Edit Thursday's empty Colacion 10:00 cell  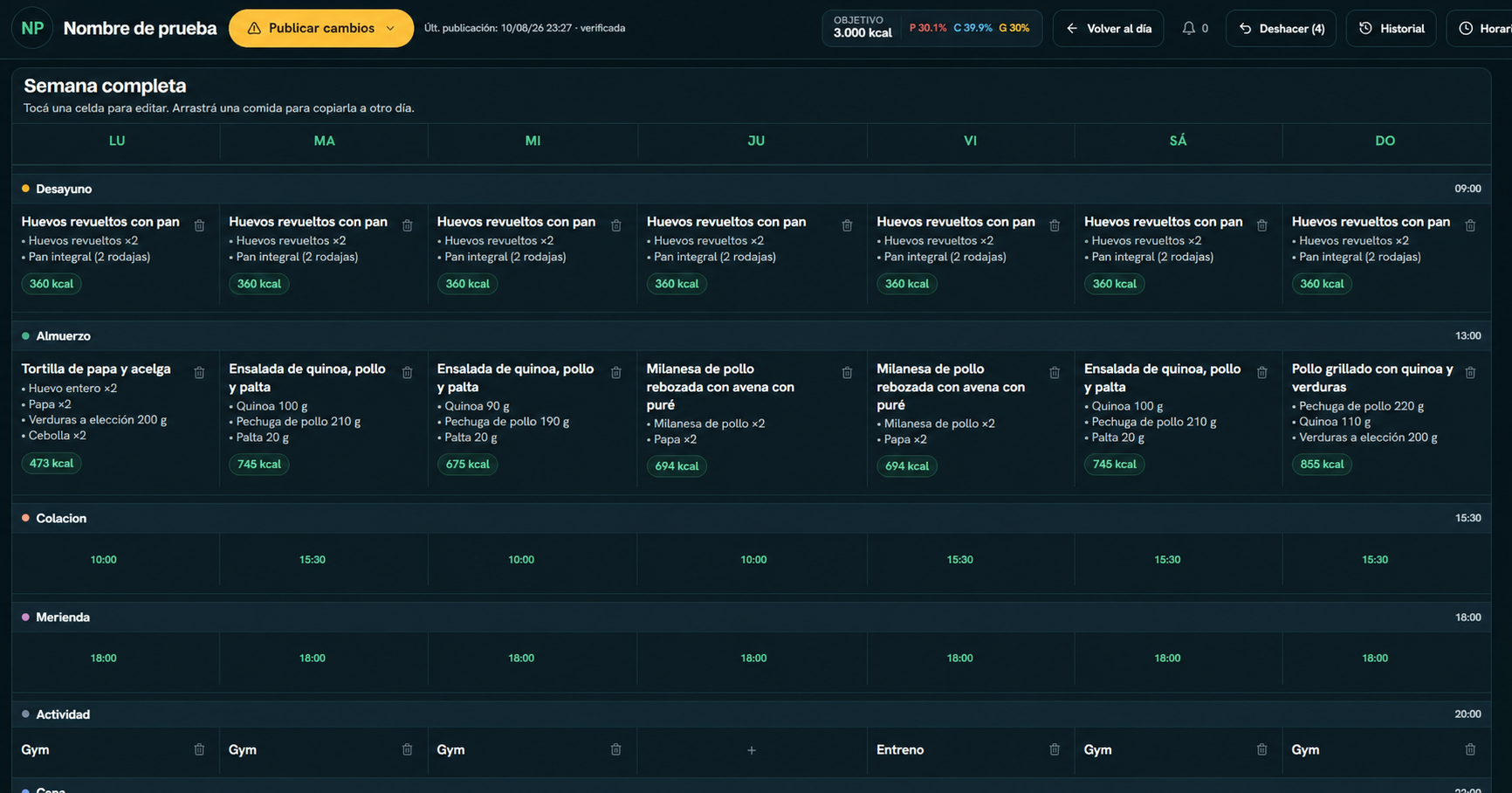(x=753, y=560)
